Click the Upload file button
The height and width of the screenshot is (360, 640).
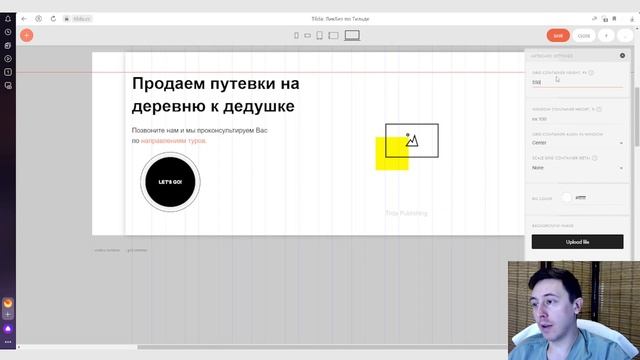(x=577, y=242)
